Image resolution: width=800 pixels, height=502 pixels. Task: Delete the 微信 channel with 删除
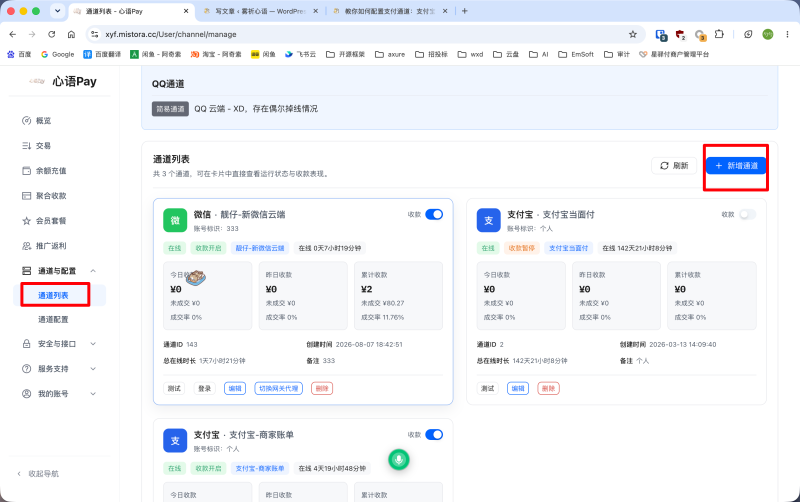(x=322, y=388)
